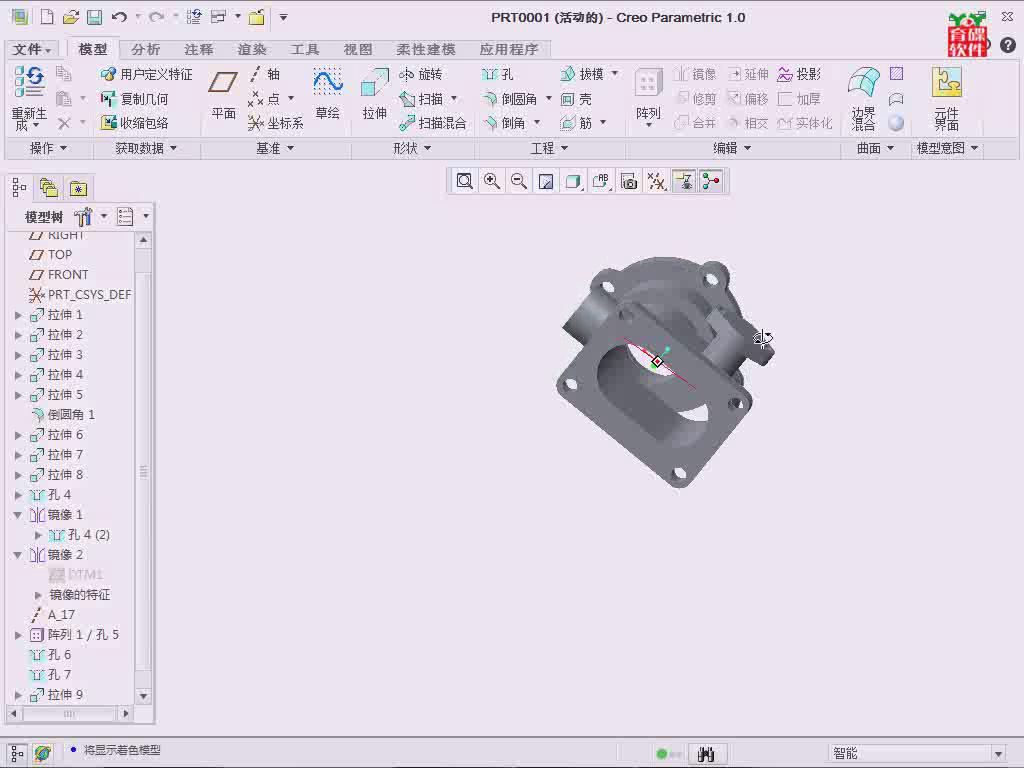Select the Shell (壳) tool

pos(577,99)
